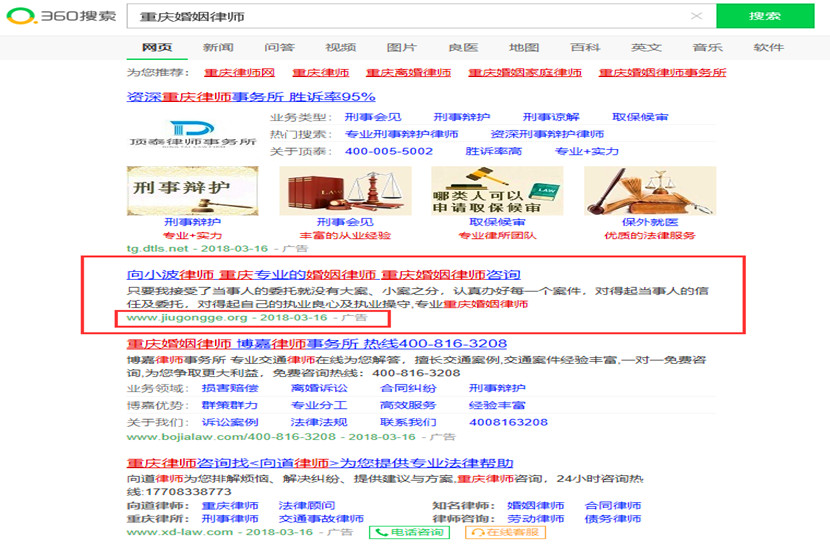Open the 经验丰富 link
Image resolution: width=830 pixels, height=550 pixels.
point(497,405)
